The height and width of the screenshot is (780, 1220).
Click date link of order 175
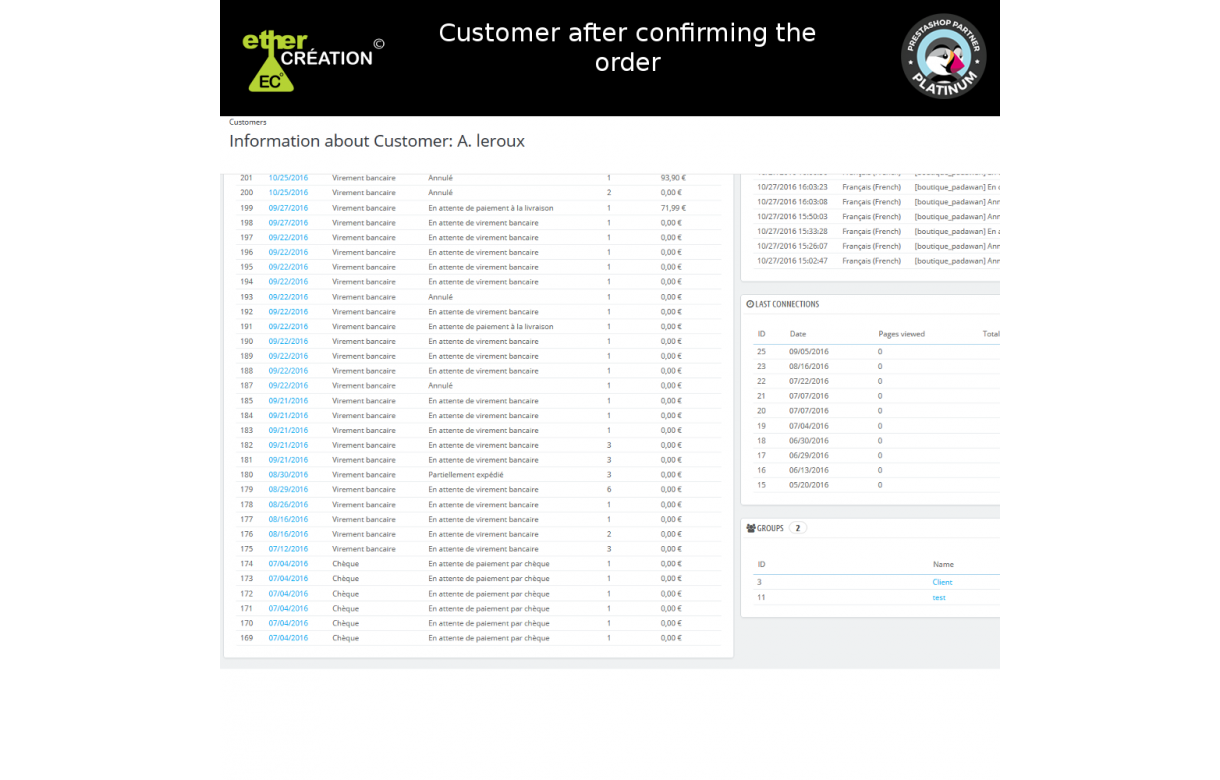[288, 549]
